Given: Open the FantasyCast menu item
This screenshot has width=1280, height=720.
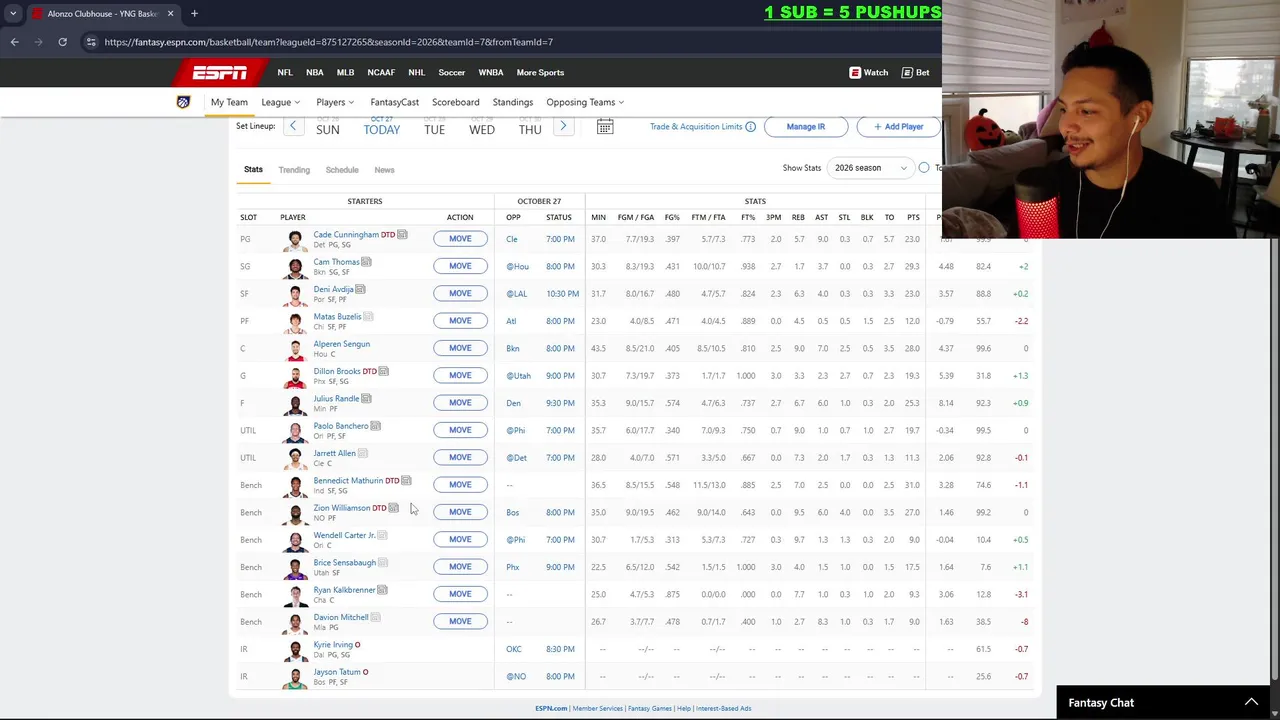Looking at the screenshot, I should 394,102.
